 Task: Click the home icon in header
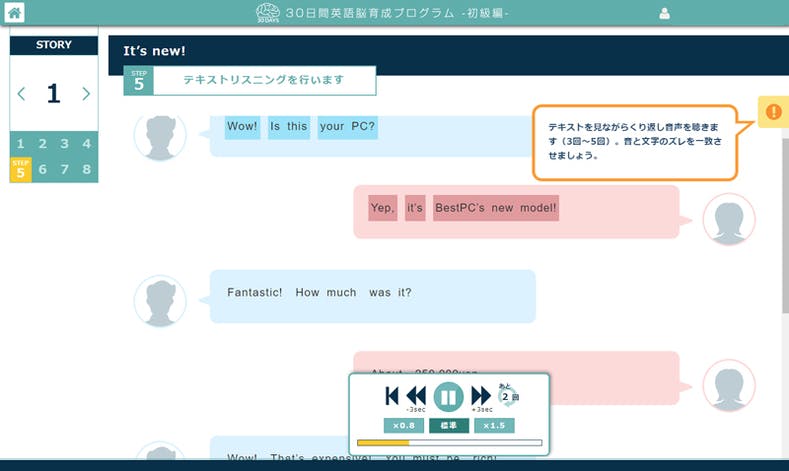(12, 13)
